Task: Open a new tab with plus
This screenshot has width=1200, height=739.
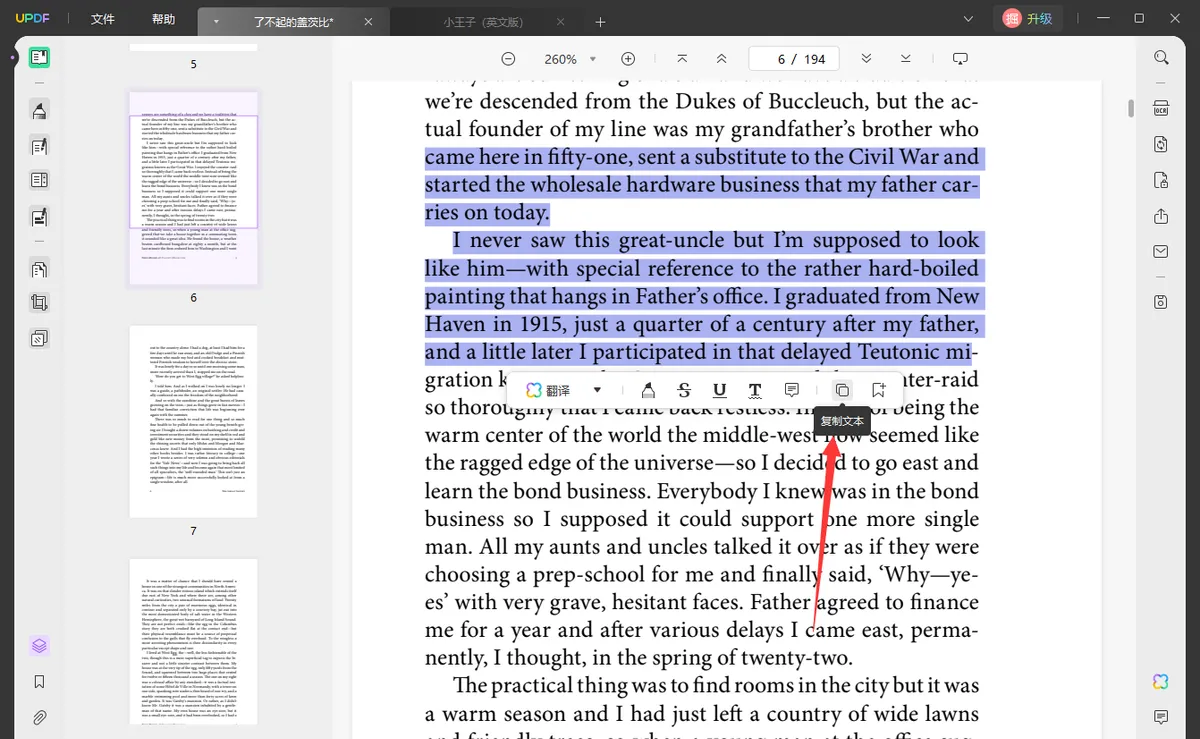Action: click(x=600, y=21)
